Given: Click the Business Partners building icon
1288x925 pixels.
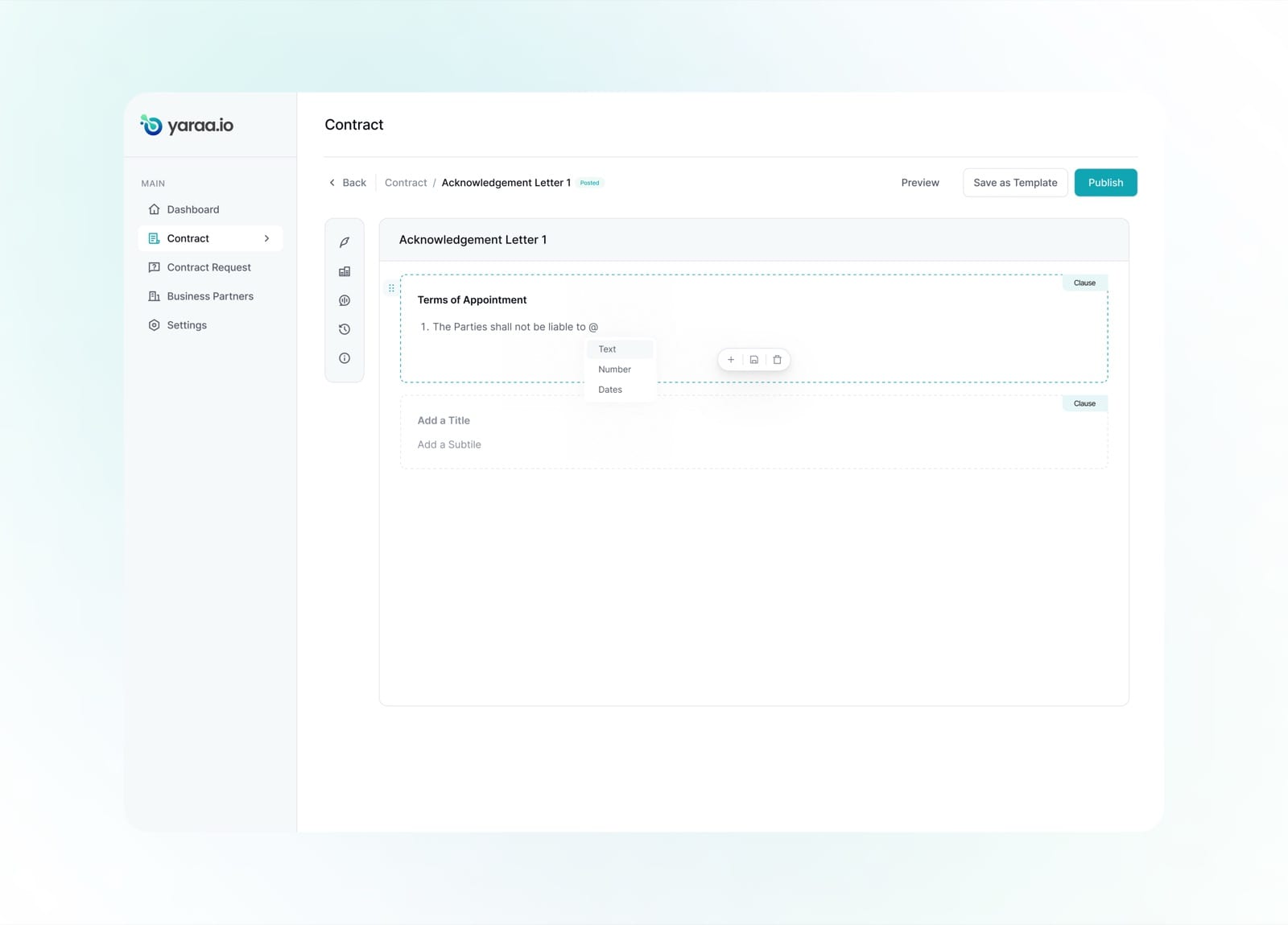Looking at the screenshot, I should (154, 296).
